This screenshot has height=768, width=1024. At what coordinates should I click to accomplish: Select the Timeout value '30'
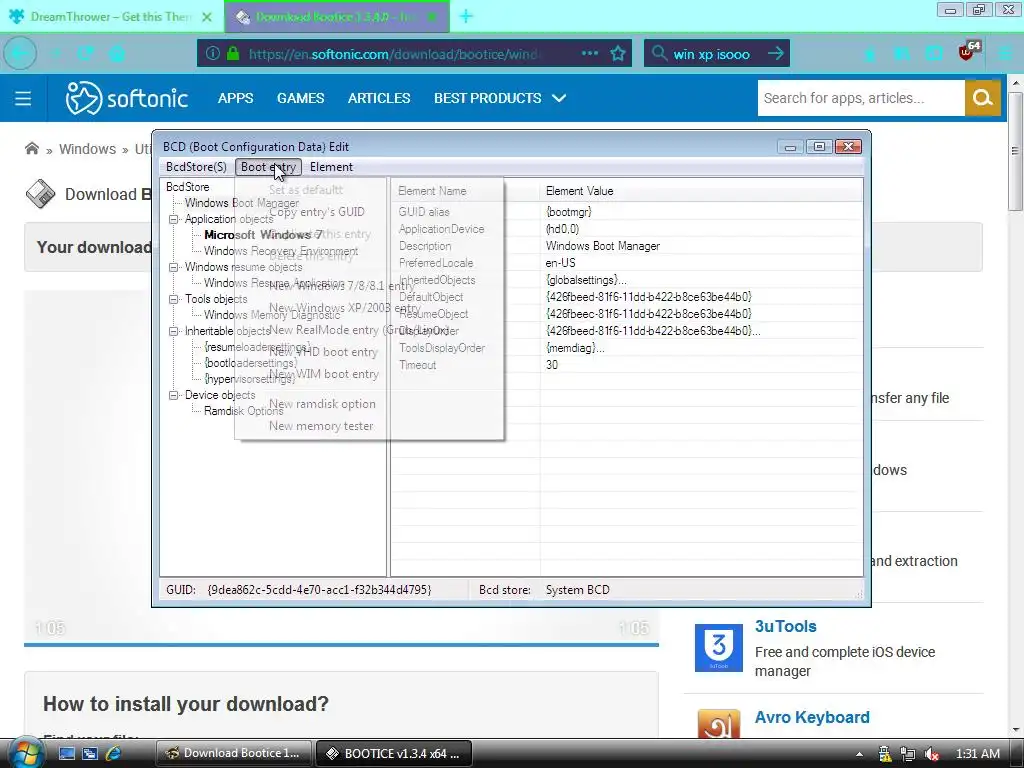pos(552,365)
